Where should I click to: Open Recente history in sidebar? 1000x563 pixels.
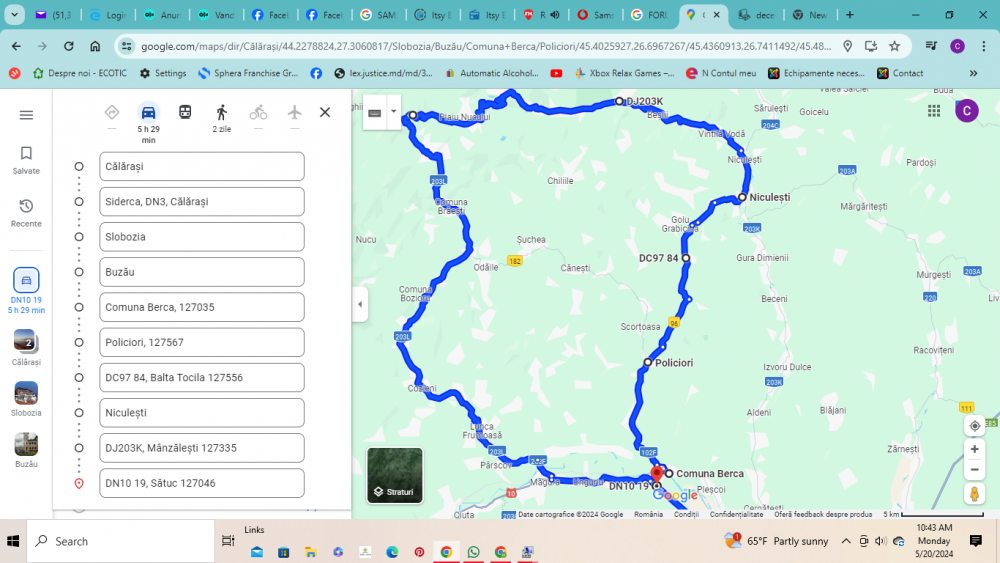tap(26, 212)
